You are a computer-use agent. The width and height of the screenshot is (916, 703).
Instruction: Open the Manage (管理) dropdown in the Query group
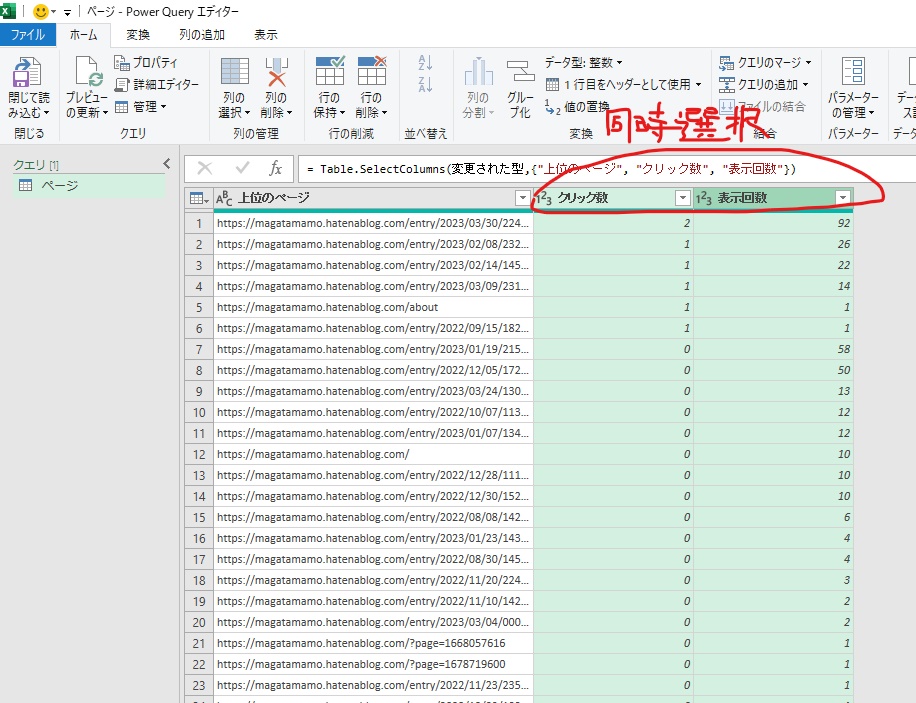pos(141,106)
